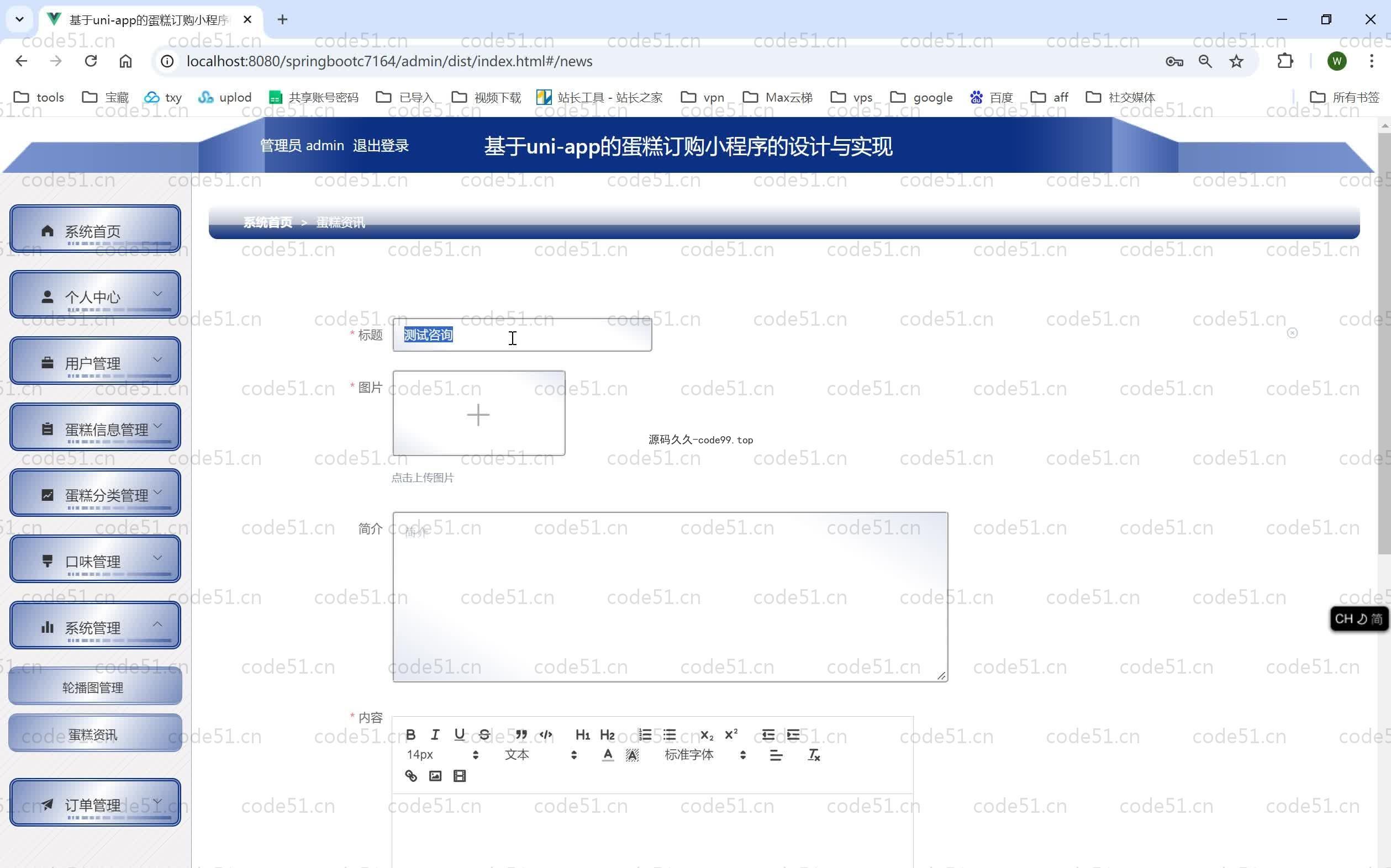The image size is (1391, 868).
Task: Toggle underline formatting in the editor
Action: tap(460, 734)
